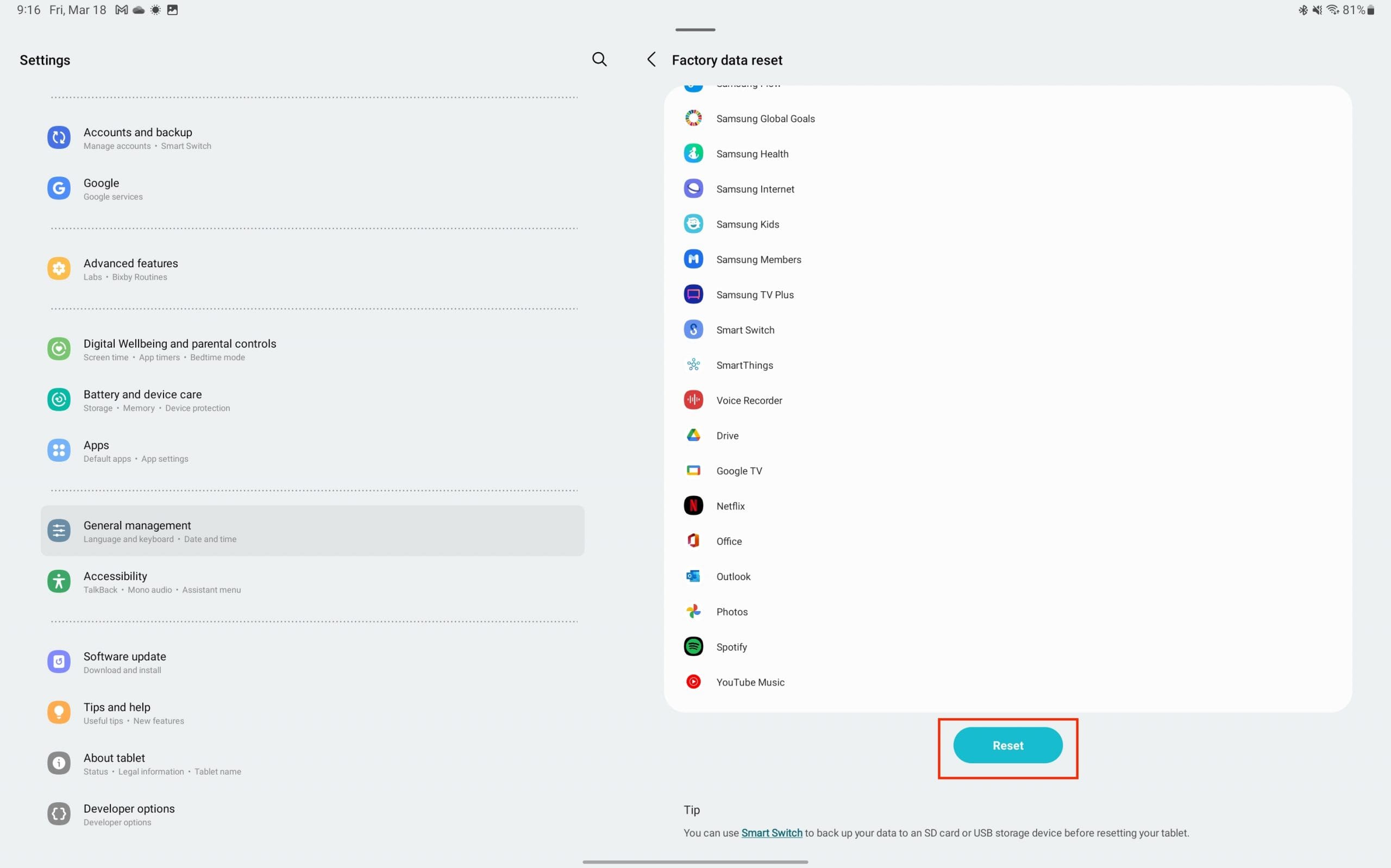Tap the Google Drive icon
This screenshot has height=868, width=1391.
click(693, 435)
